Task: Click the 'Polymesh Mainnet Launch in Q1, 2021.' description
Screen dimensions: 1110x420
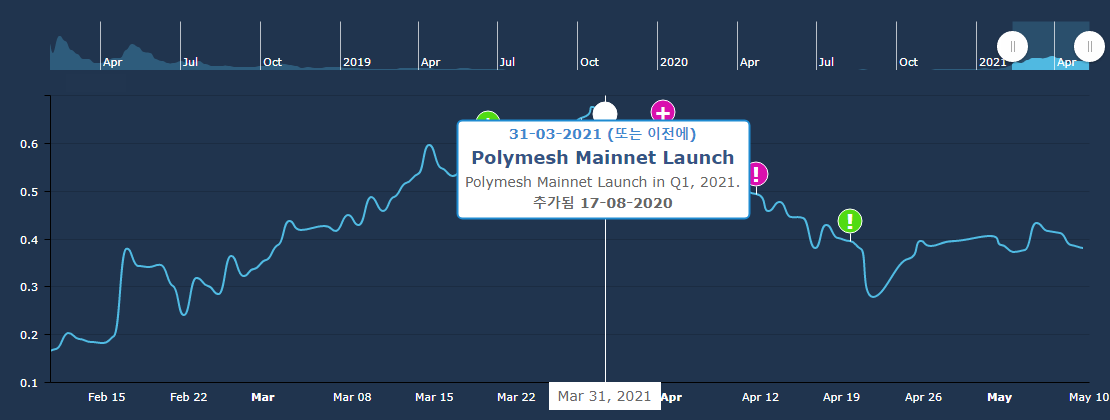Action: point(603,182)
